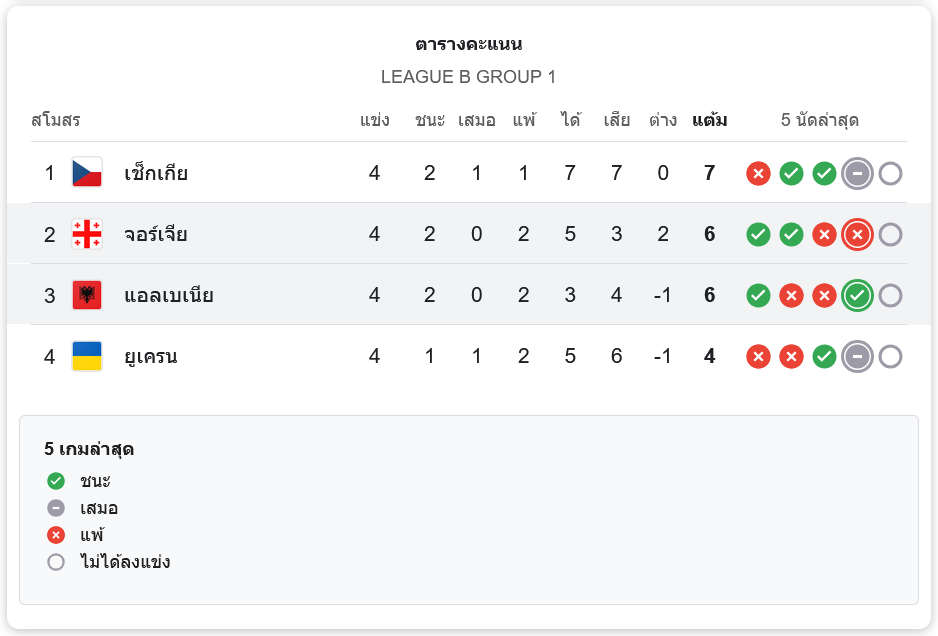Click Albania's highlighted latest win icon

point(857,295)
